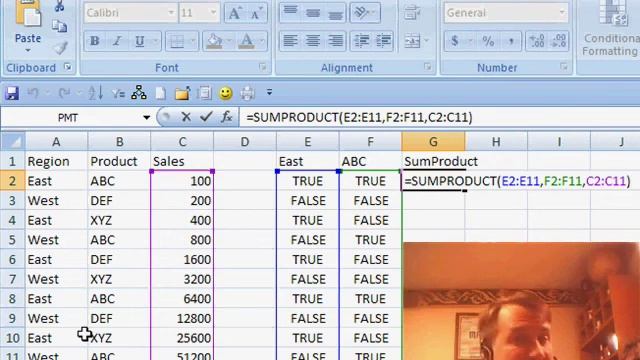Cancel formula entry with X button

coord(186,118)
